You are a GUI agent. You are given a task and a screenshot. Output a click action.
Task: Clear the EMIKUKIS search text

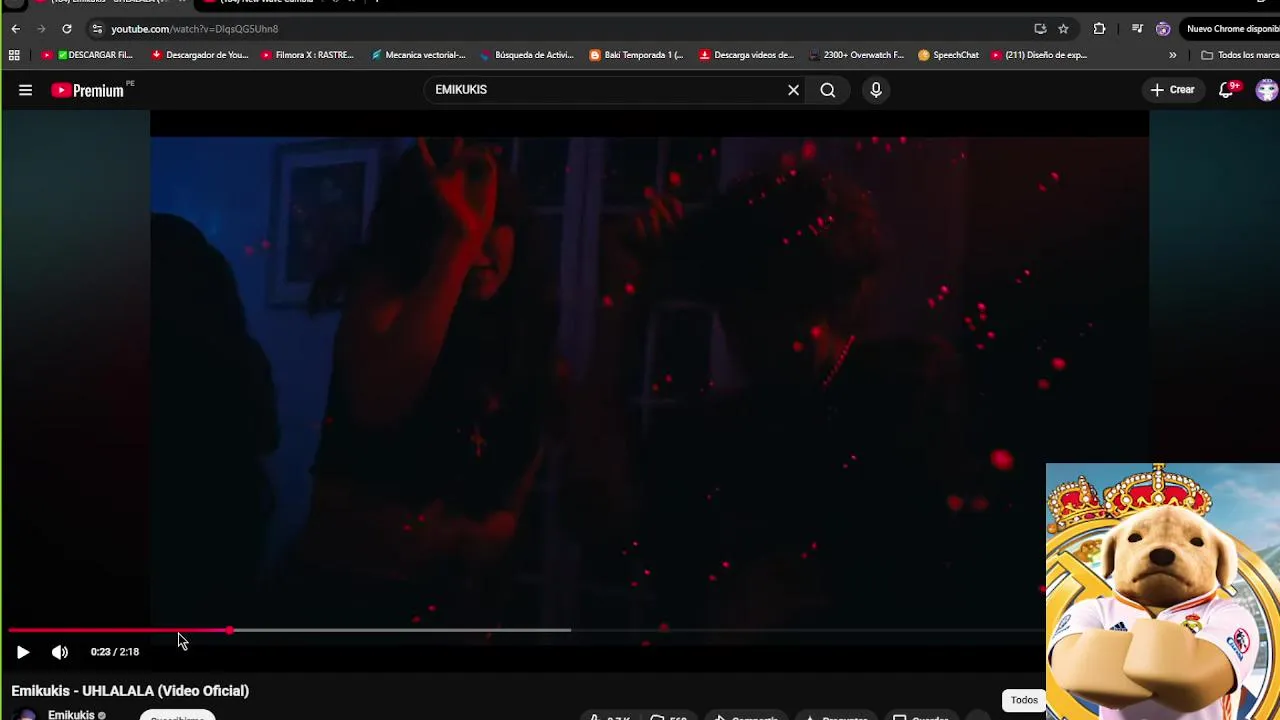click(x=793, y=90)
